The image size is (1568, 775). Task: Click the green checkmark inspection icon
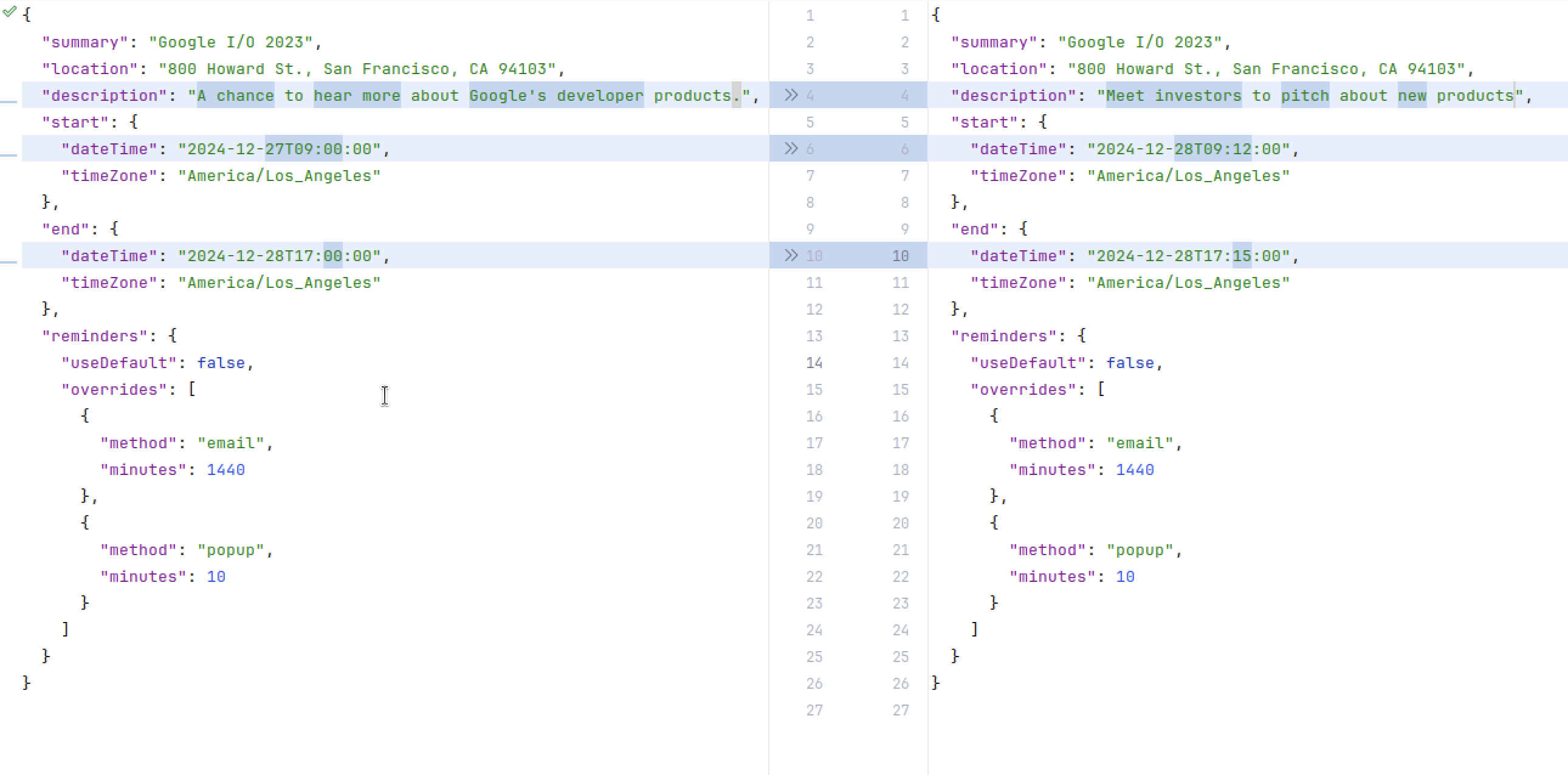pyautogui.click(x=9, y=11)
